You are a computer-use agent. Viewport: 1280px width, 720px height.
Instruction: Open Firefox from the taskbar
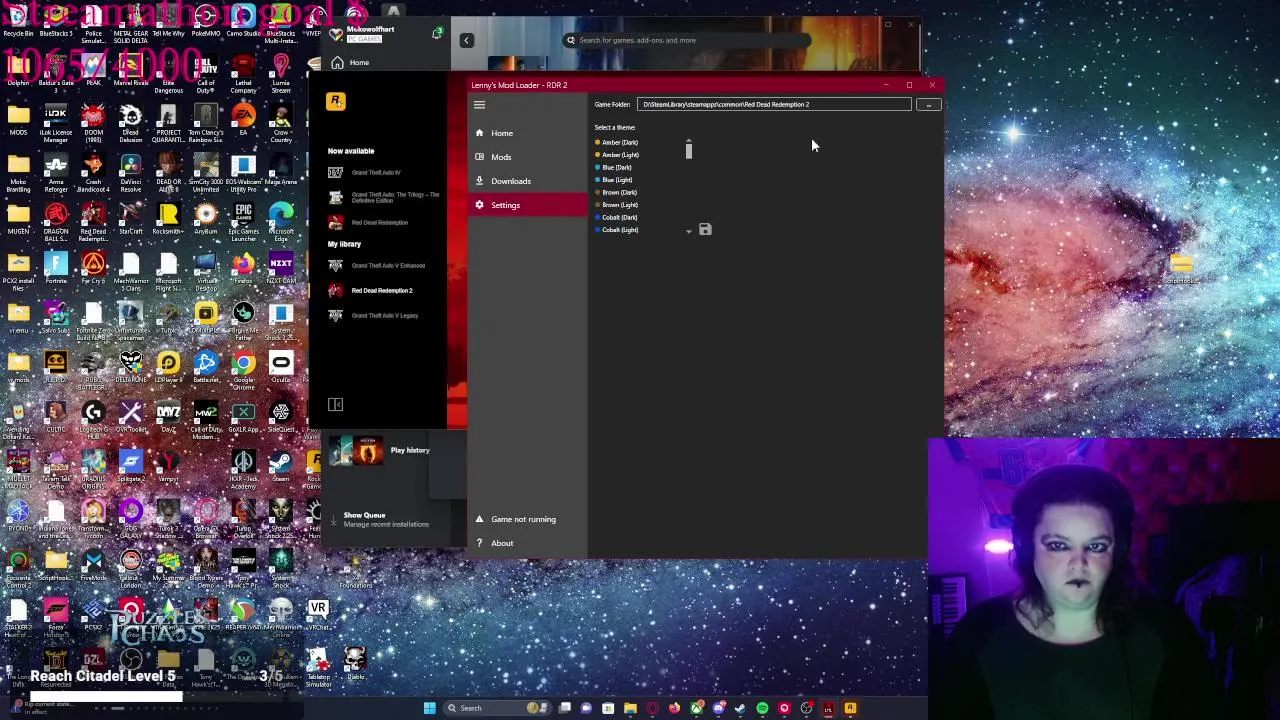click(x=674, y=708)
